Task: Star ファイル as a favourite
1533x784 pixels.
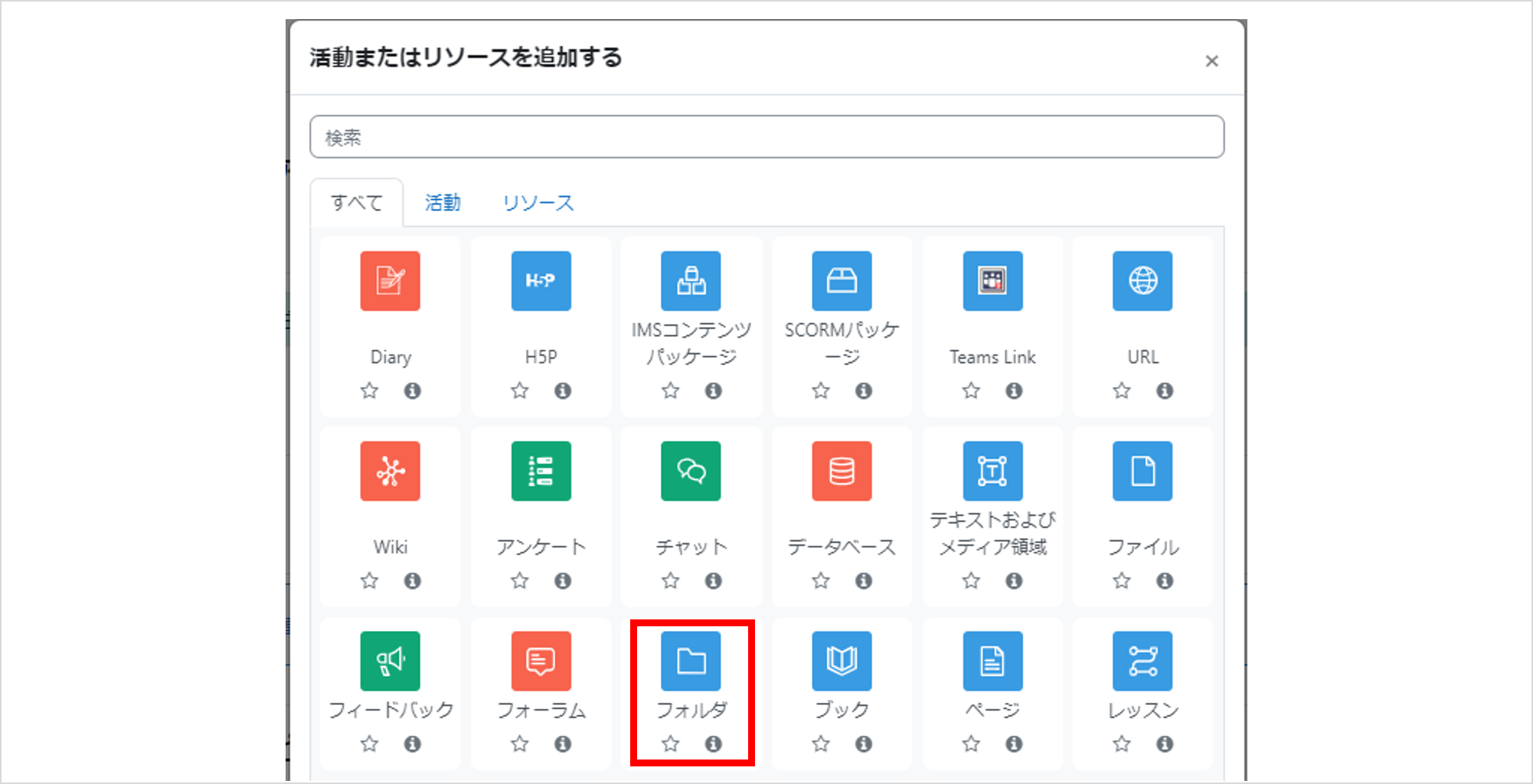Action: tap(1122, 580)
